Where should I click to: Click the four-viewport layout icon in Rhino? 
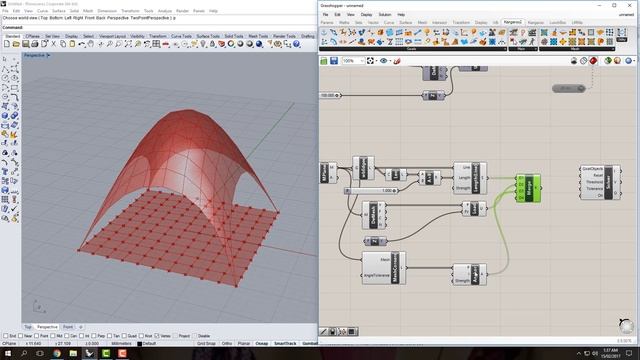click(156, 44)
